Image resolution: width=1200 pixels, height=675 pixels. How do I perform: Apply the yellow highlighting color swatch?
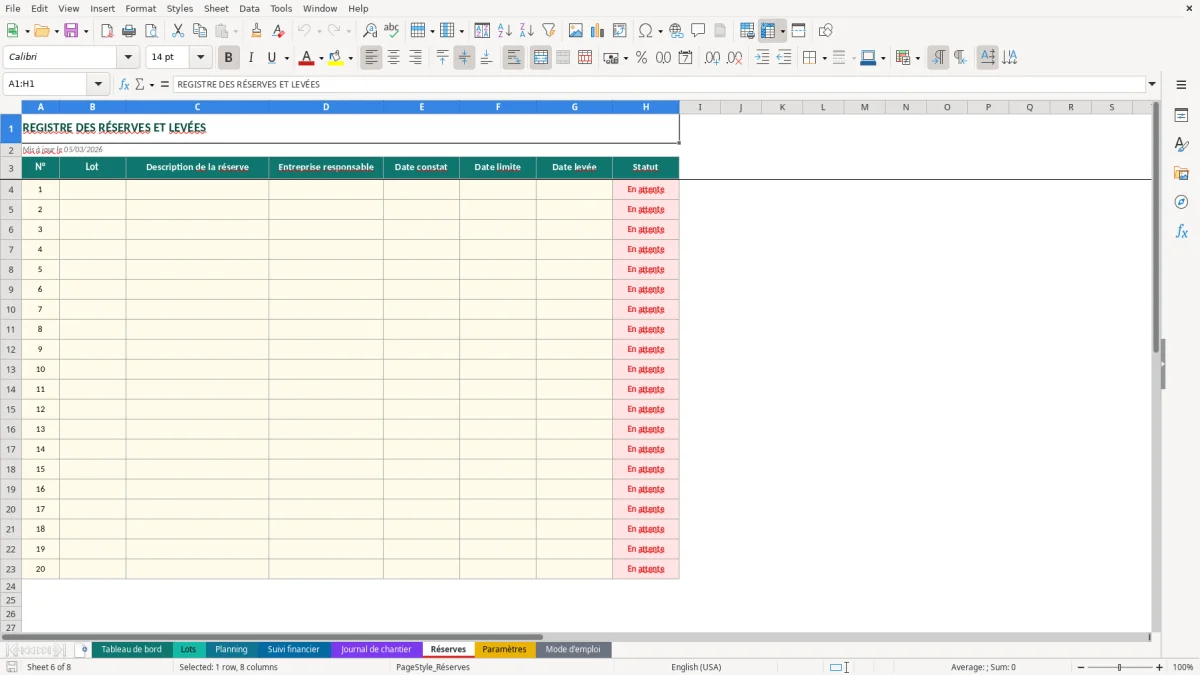tap(336, 58)
